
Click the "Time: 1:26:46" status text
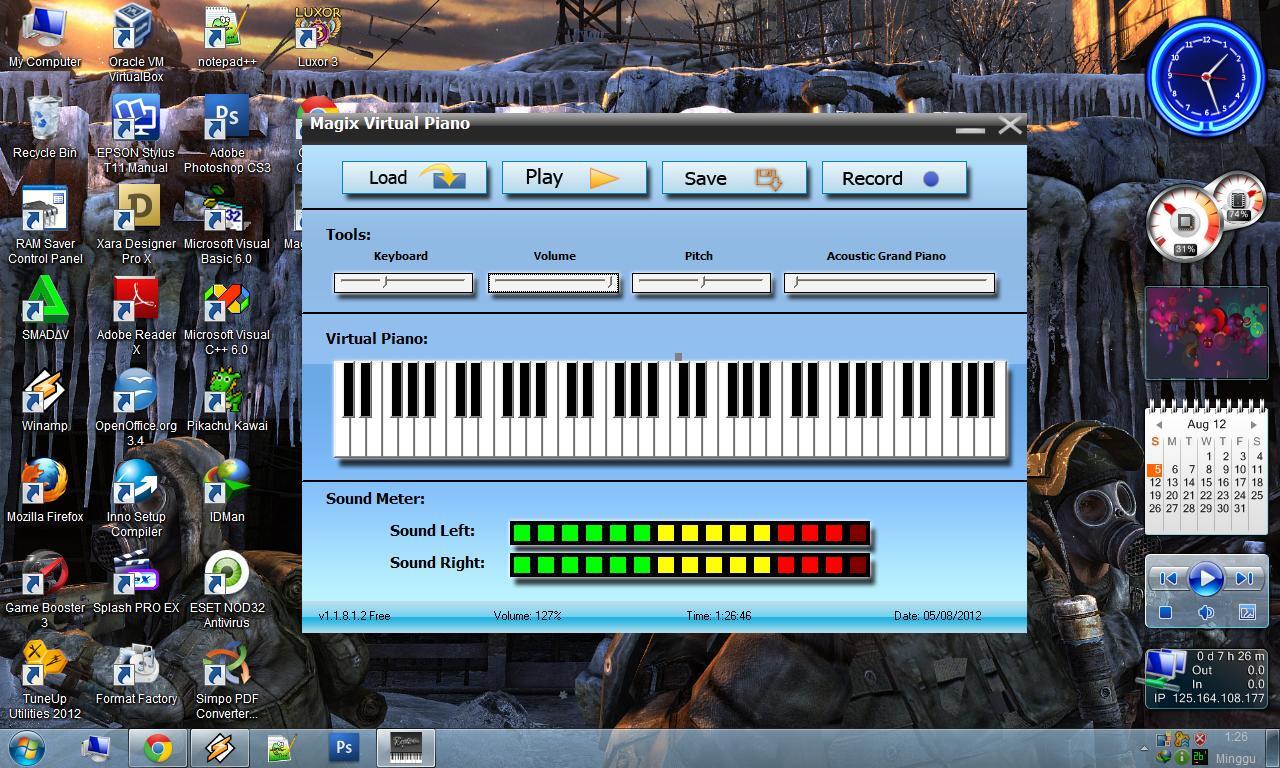(x=718, y=616)
